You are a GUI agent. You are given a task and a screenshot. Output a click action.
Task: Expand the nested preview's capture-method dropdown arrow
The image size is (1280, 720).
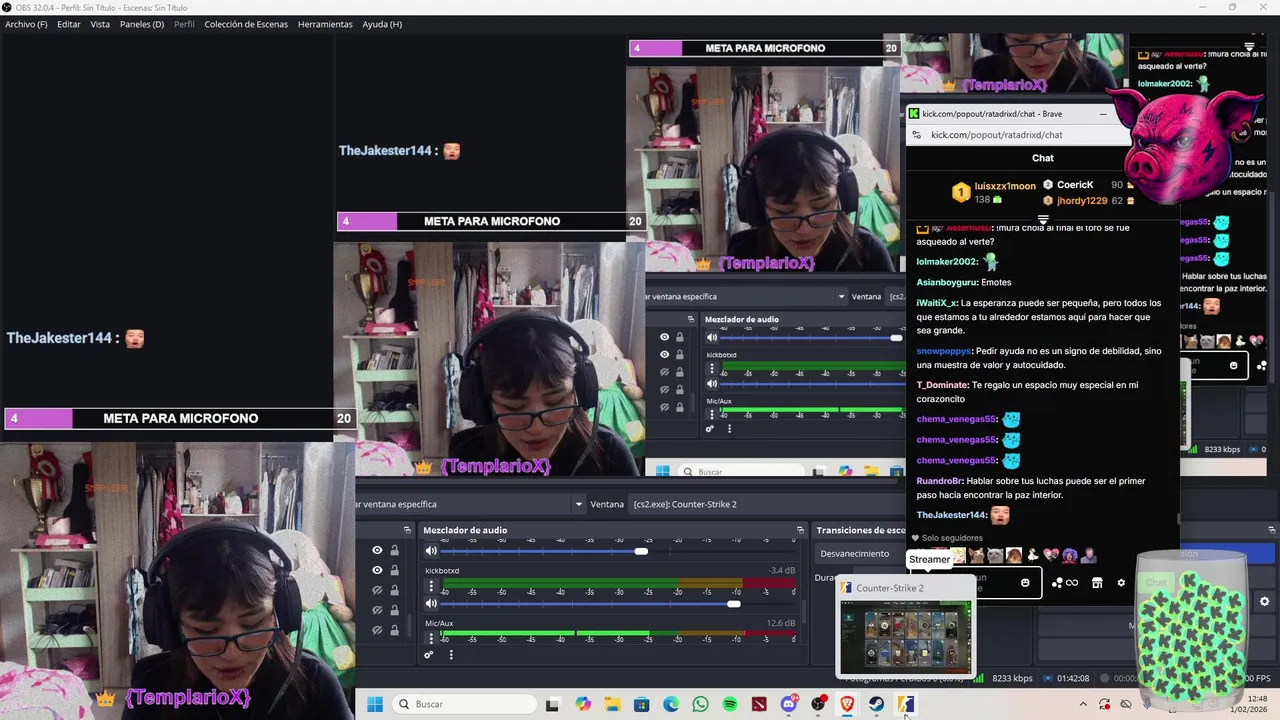point(842,296)
